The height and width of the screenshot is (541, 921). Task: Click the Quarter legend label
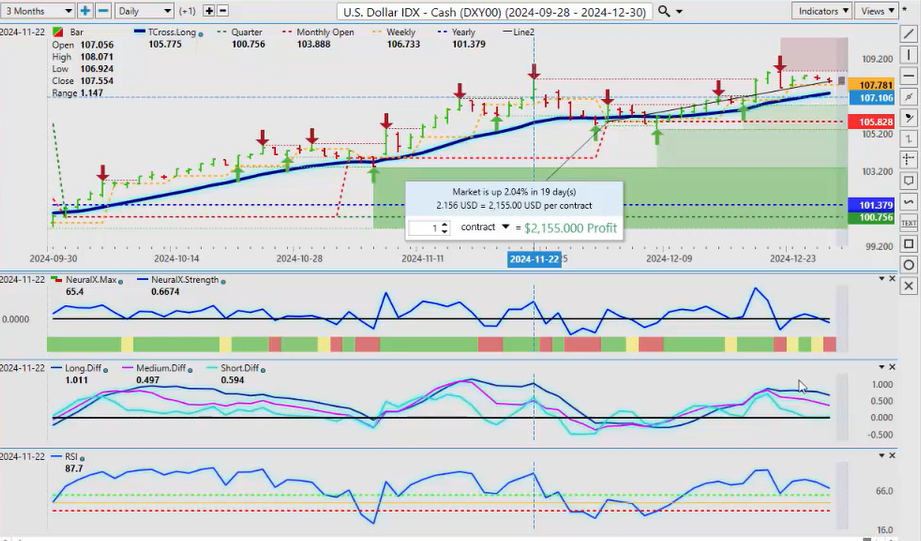click(247, 32)
